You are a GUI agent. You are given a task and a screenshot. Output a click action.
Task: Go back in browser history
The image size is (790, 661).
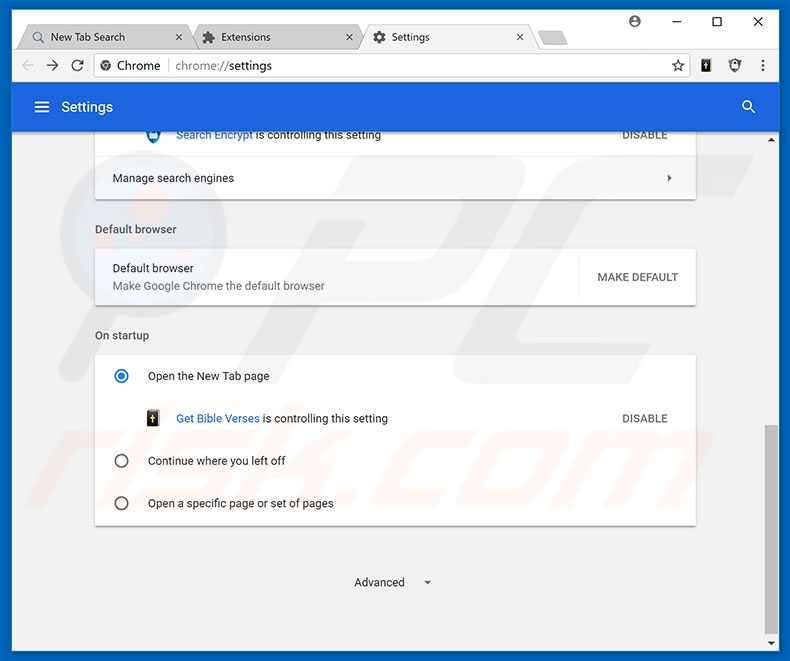click(x=28, y=65)
